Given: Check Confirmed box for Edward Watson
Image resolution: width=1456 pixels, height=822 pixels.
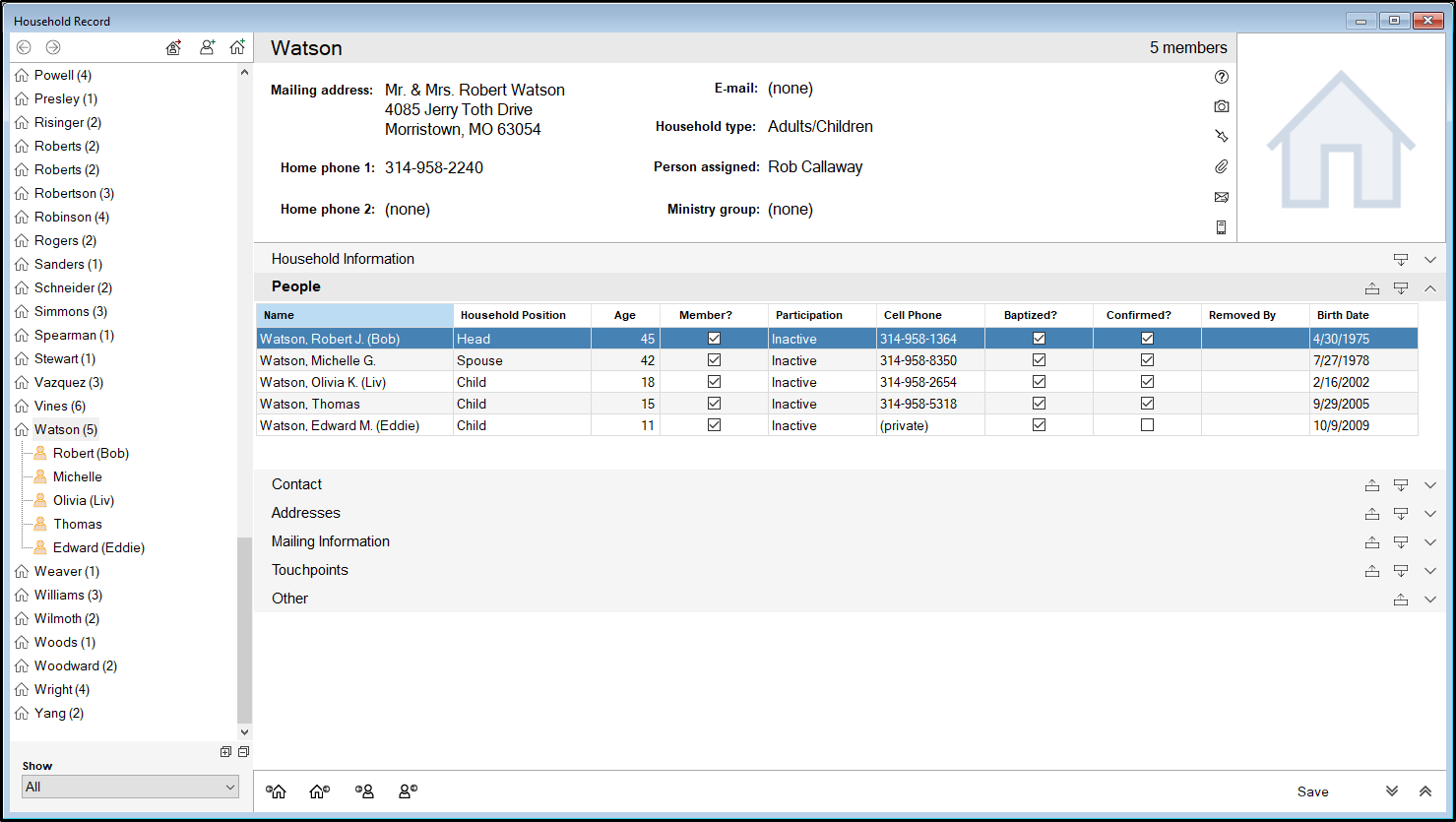Looking at the screenshot, I should coord(1147,425).
